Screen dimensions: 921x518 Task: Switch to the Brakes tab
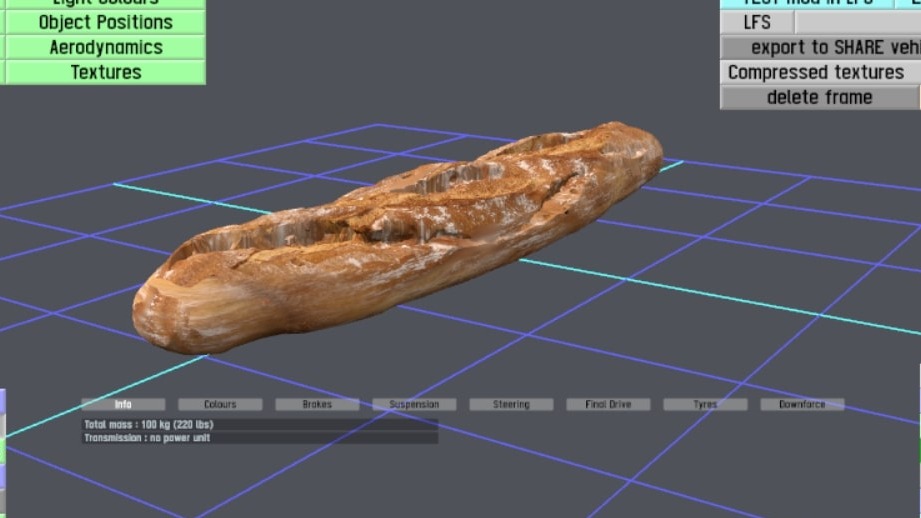tap(317, 404)
